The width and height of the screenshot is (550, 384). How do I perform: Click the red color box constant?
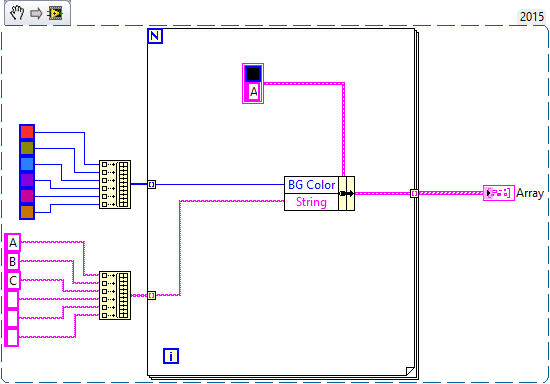[x=27, y=132]
